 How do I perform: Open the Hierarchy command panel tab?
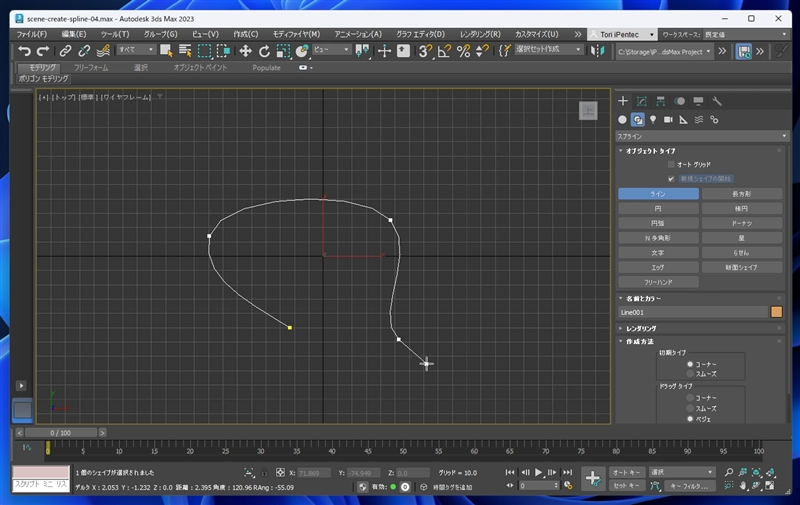click(x=660, y=101)
